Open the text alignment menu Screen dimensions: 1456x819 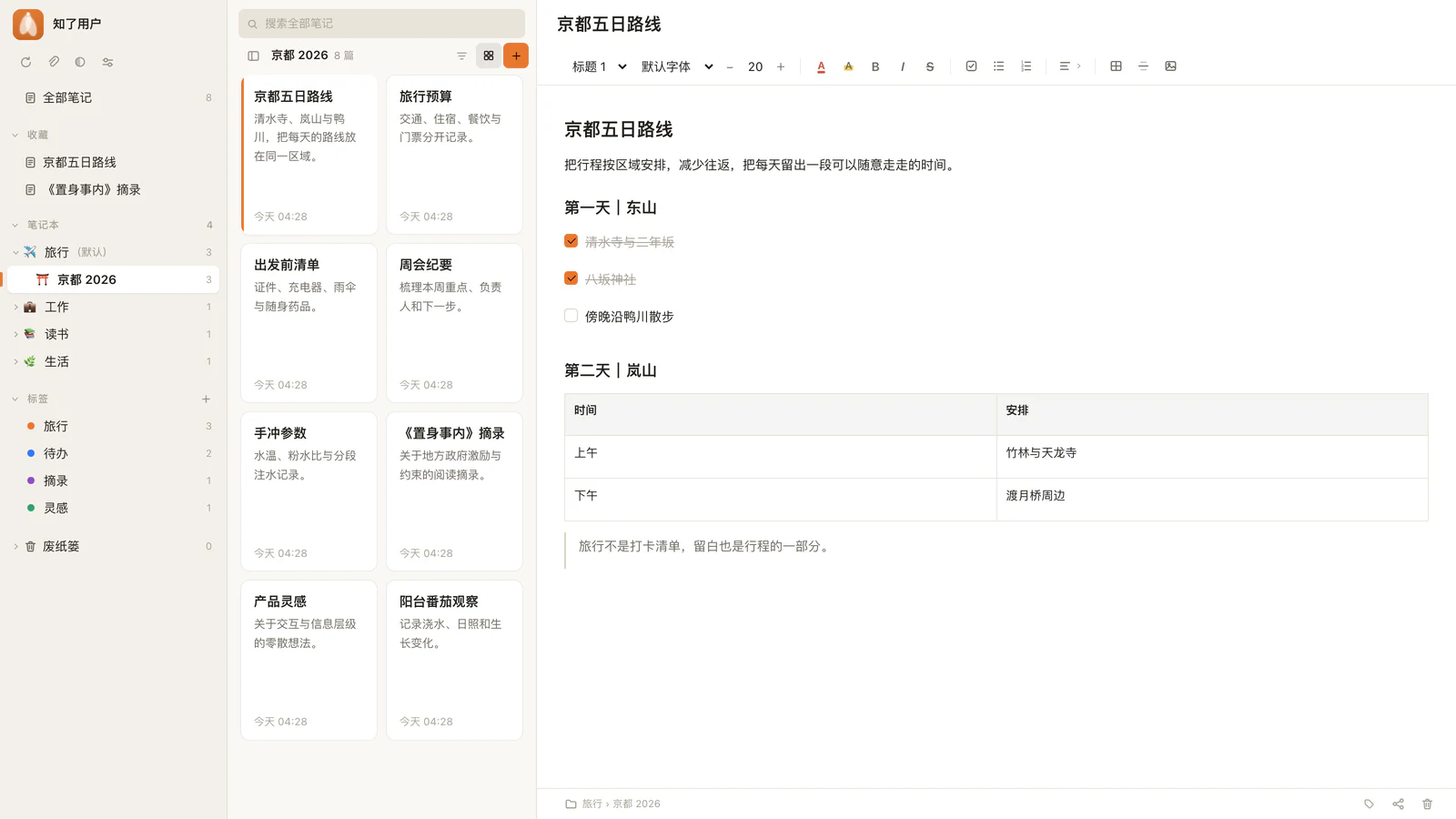1069,66
